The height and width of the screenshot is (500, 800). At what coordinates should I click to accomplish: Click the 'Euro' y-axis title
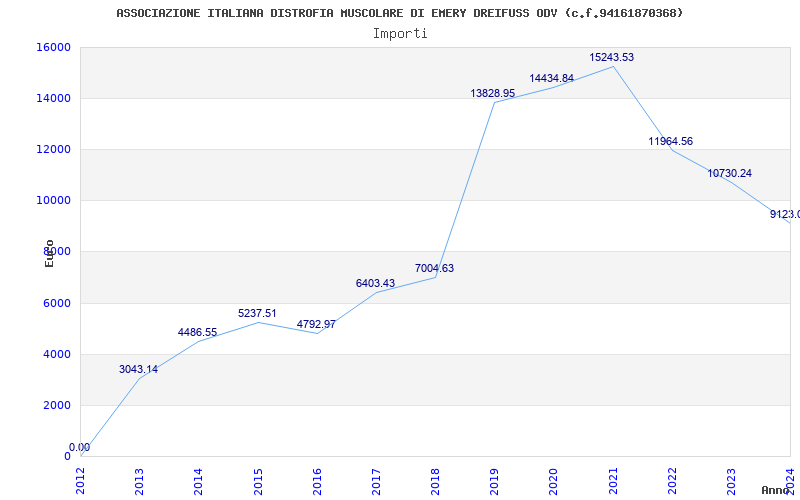click(49, 253)
